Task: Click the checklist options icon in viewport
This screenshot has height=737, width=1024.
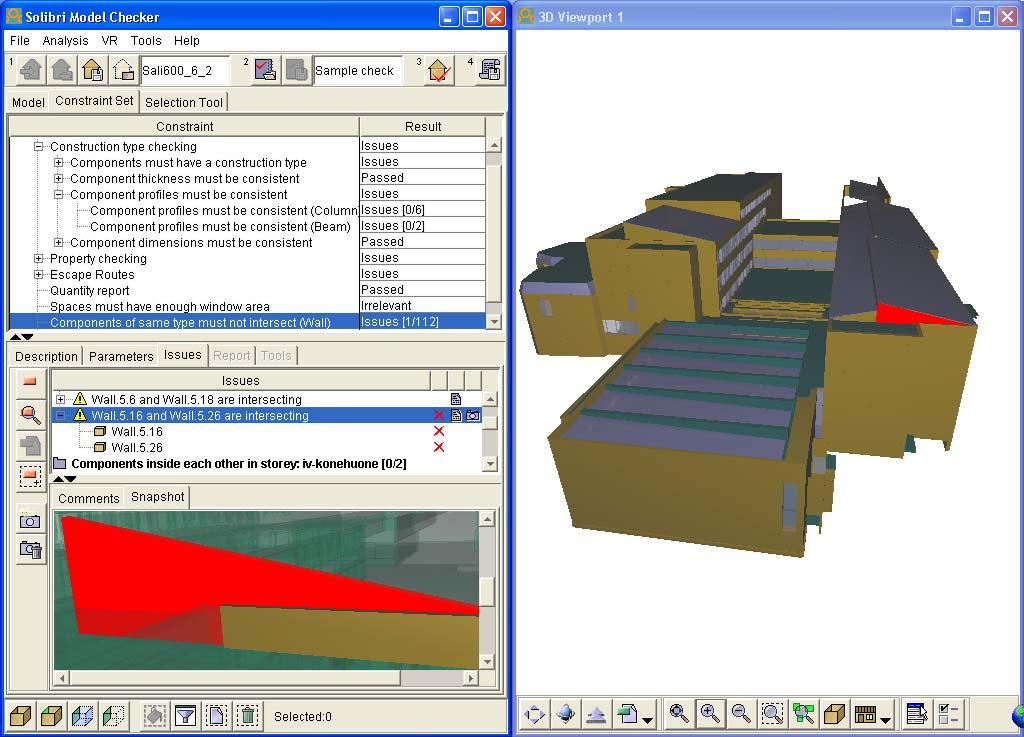Action: (948, 713)
